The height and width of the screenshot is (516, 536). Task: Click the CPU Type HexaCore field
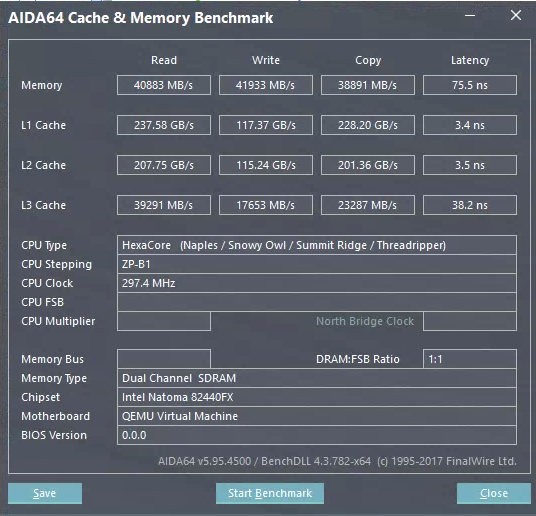point(317,245)
